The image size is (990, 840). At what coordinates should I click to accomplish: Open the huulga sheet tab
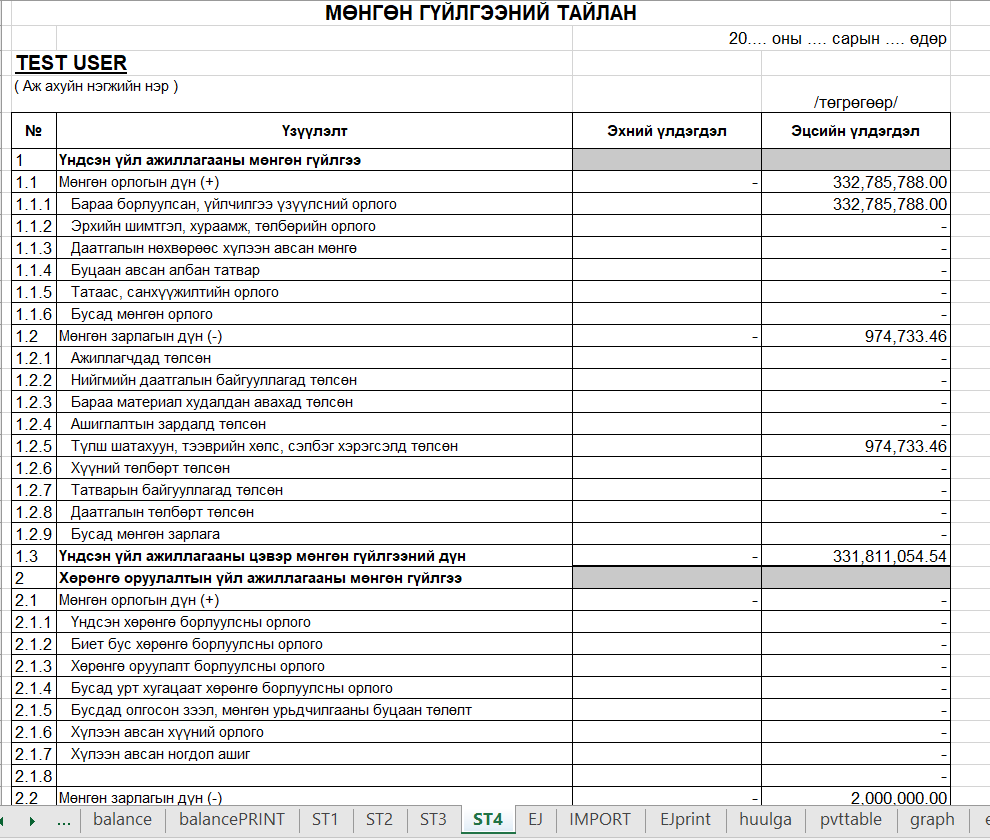click(765, 819)
